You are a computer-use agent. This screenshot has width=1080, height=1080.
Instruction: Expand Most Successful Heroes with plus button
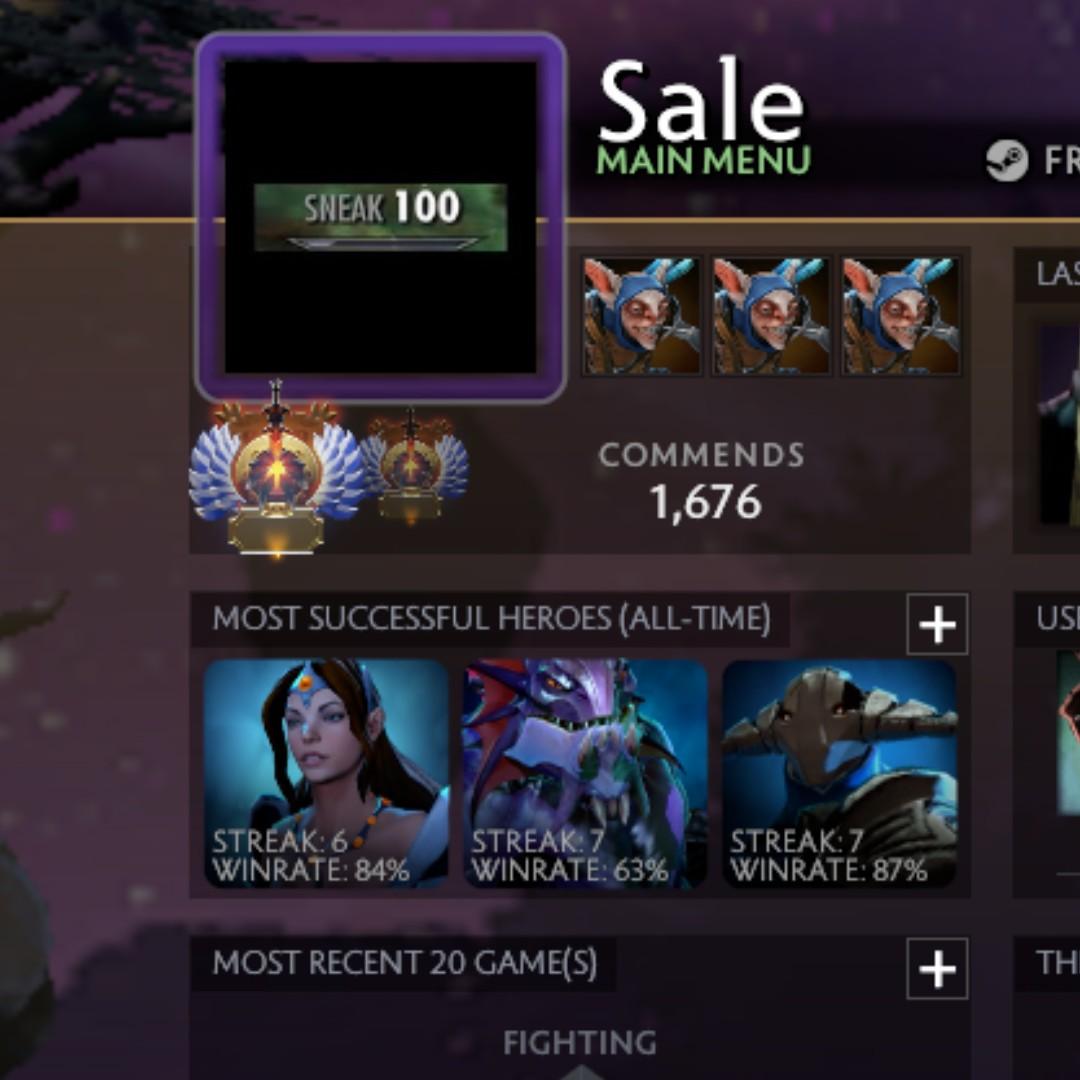tap(937, 625)
